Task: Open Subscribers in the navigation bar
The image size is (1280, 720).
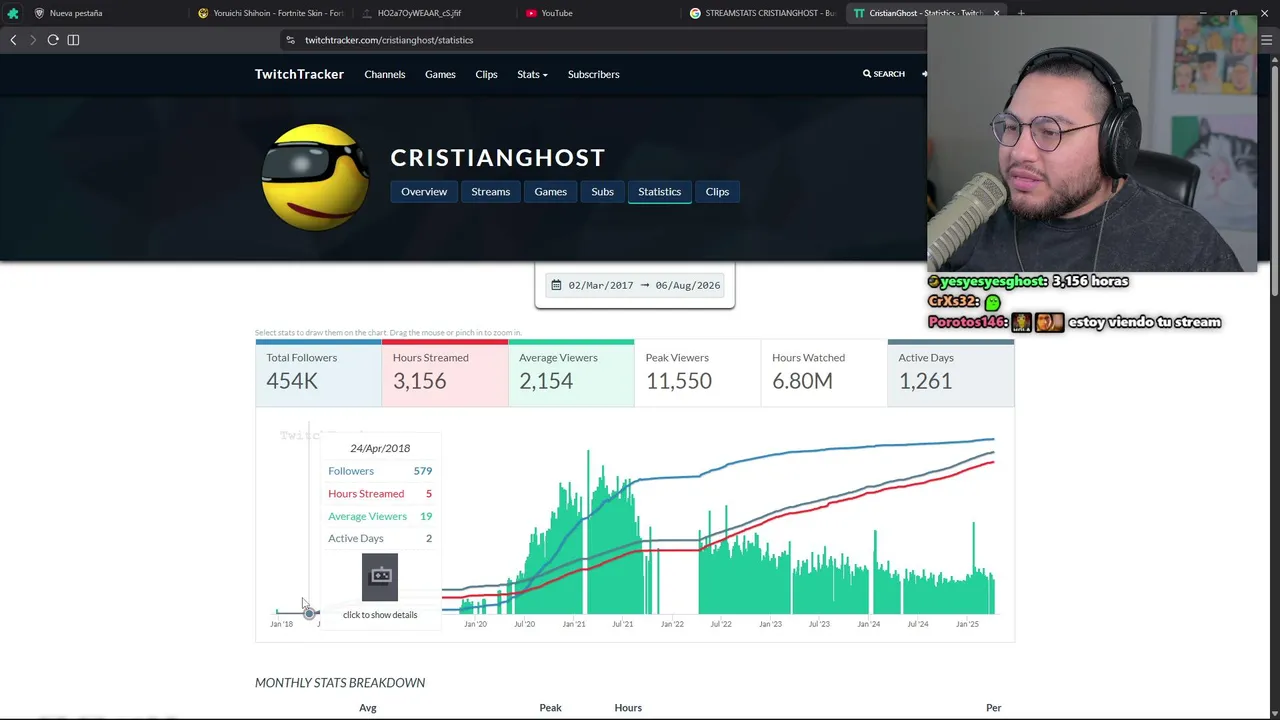Action: click(x=594, y=74)
